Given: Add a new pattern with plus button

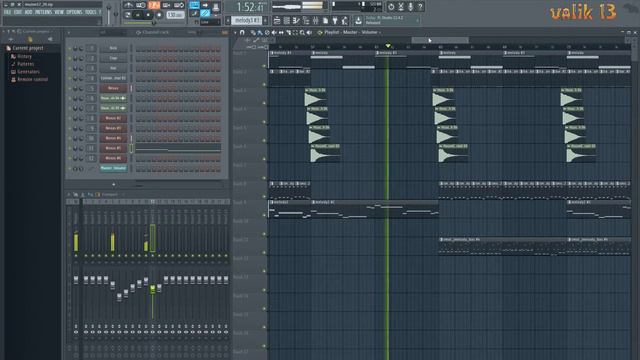Looking at the screenshot, I should [x=265, y=20].
